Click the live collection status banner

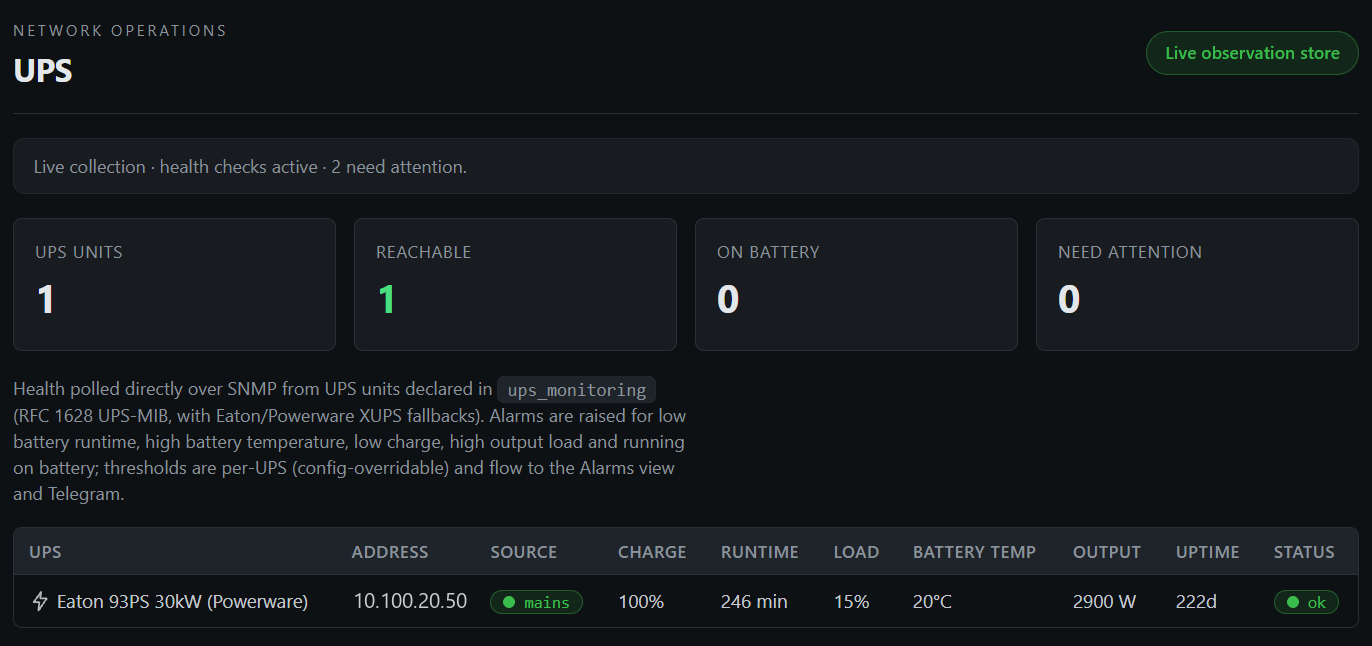point(686,166)
